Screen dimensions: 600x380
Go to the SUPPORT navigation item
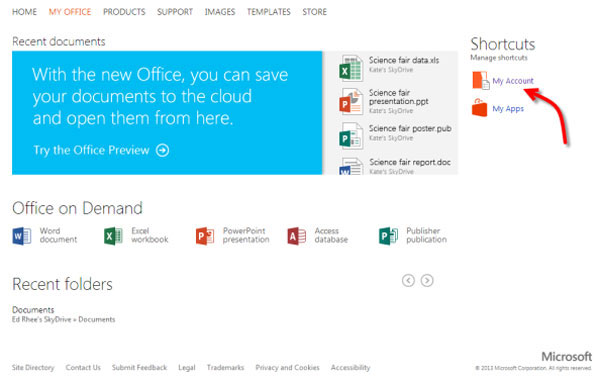pos(175,12)
